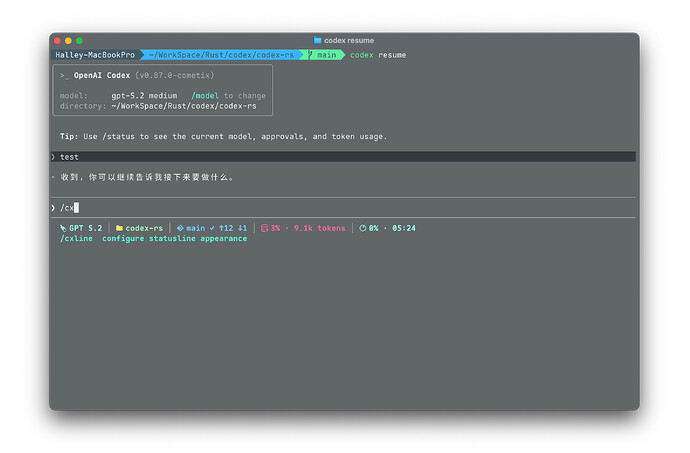Image resolution: width=690 pixels, height=453 pixels.
Task: Click the green maximize window button
Action: pos(79,41)
